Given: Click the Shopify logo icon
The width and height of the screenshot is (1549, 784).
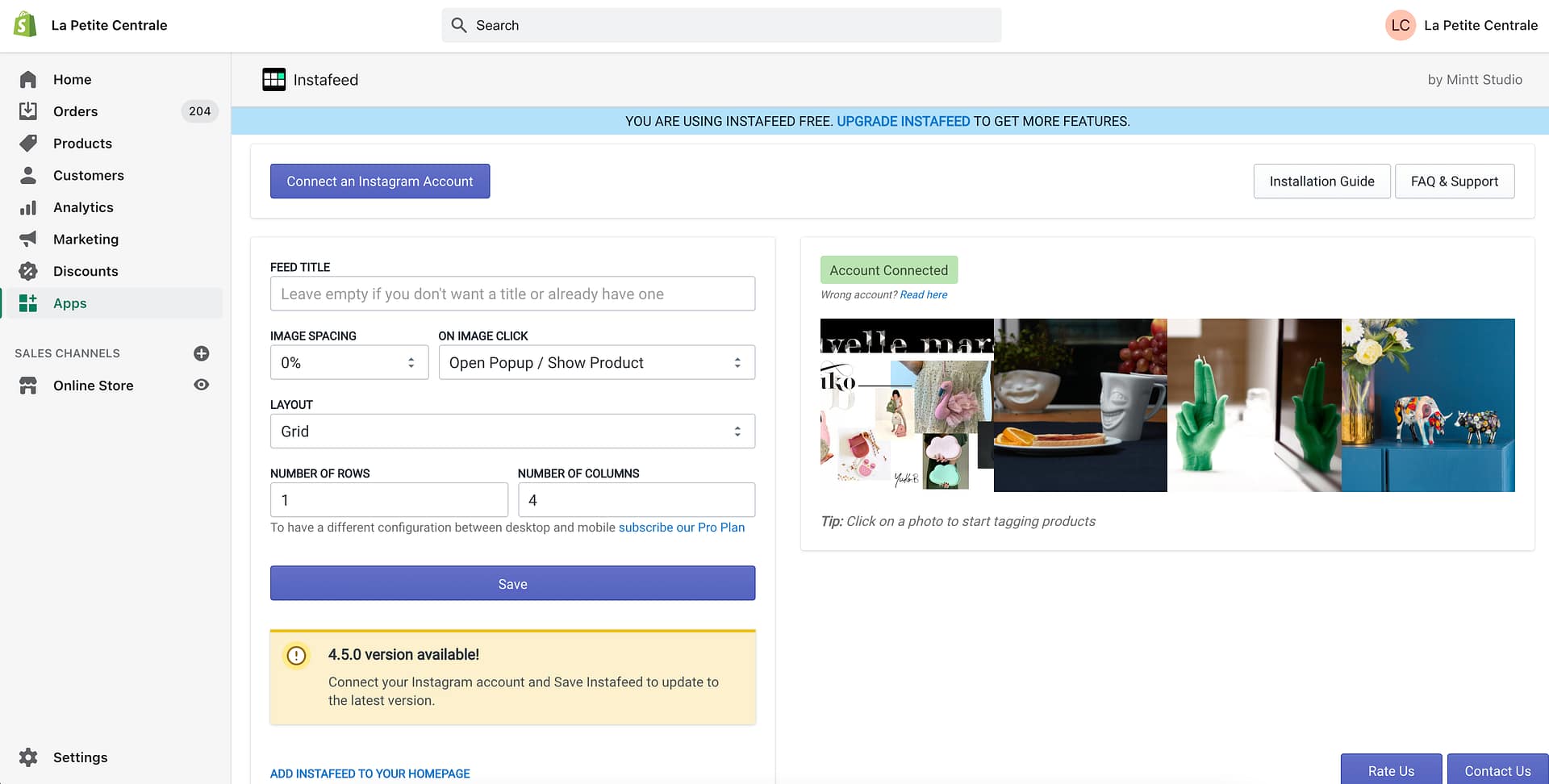Looking at the screenshot, I should tap(25, 25).
